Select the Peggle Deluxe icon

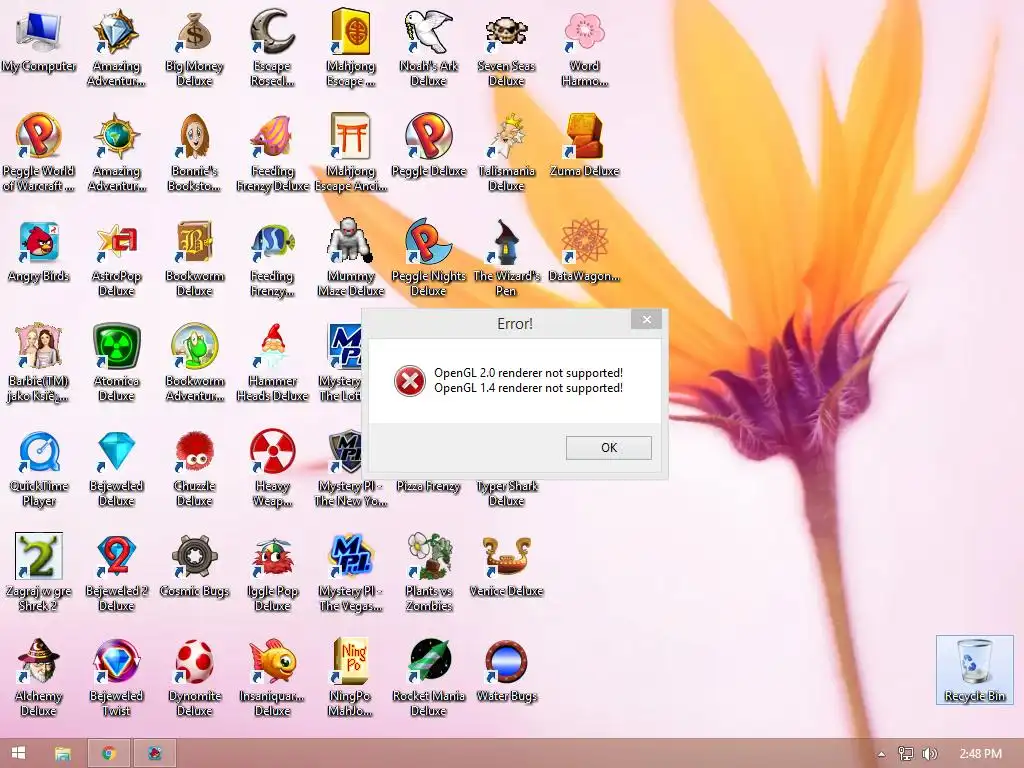428,136
